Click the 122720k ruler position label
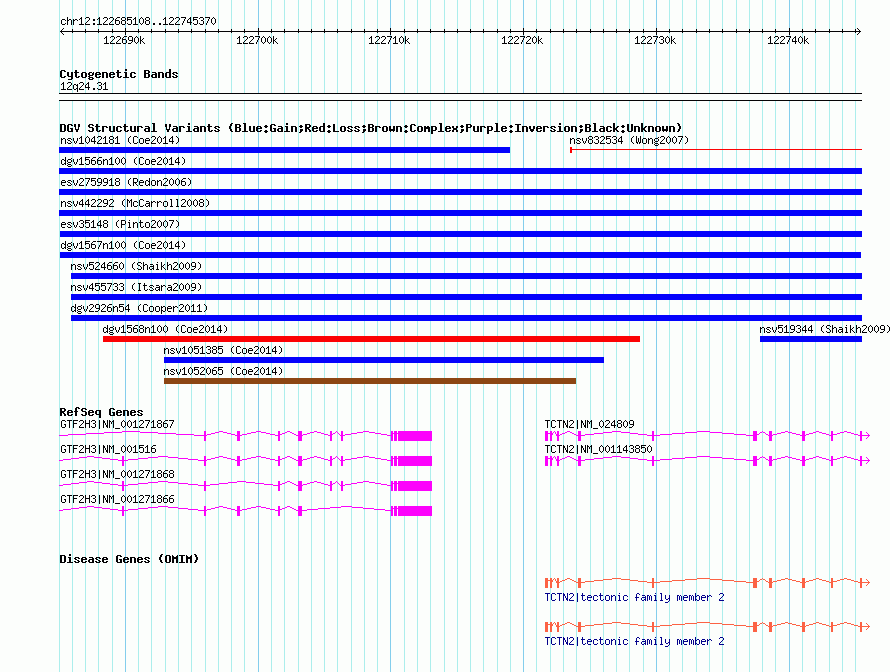This screenshot has width=890, height=672. (522, 40)
